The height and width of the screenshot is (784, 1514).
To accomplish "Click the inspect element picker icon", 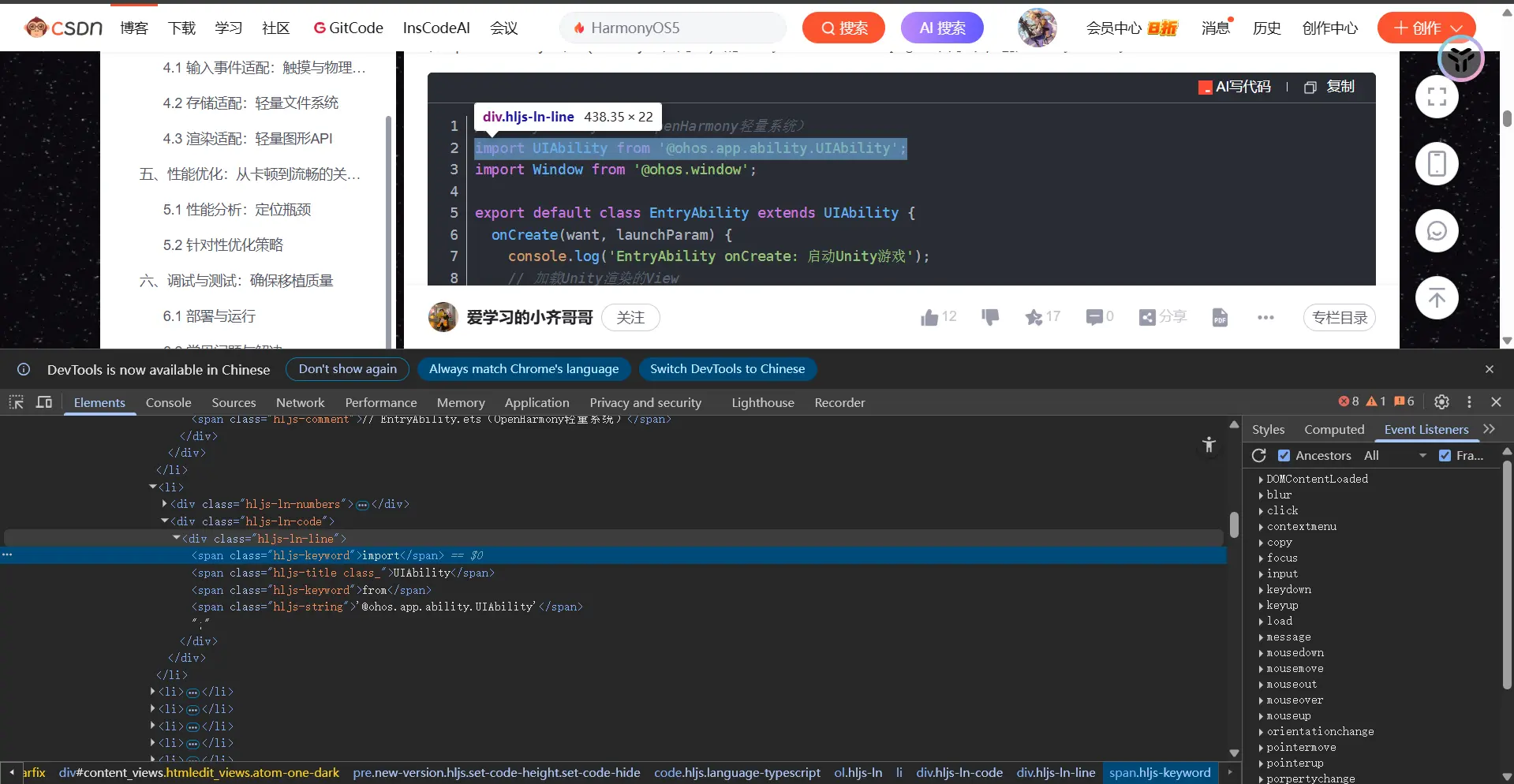I will tap(16, 402).
